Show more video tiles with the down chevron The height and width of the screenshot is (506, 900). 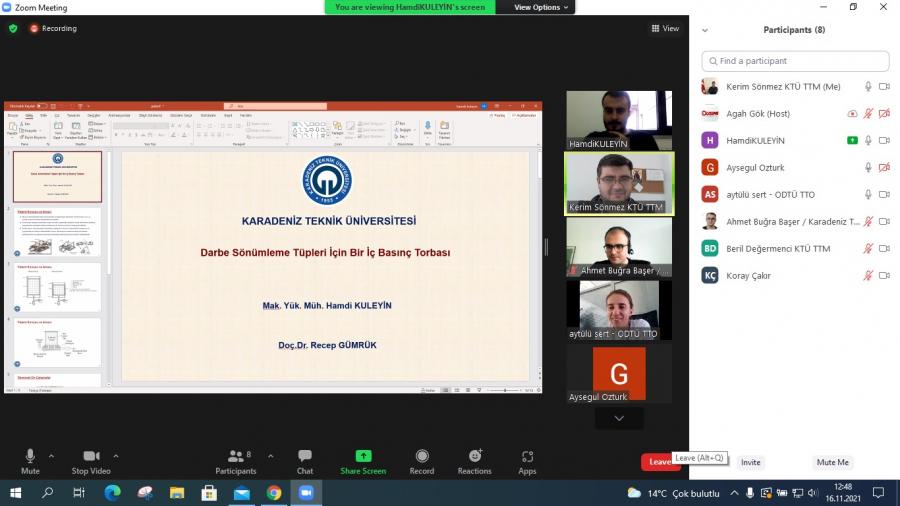tap(619, 418)
